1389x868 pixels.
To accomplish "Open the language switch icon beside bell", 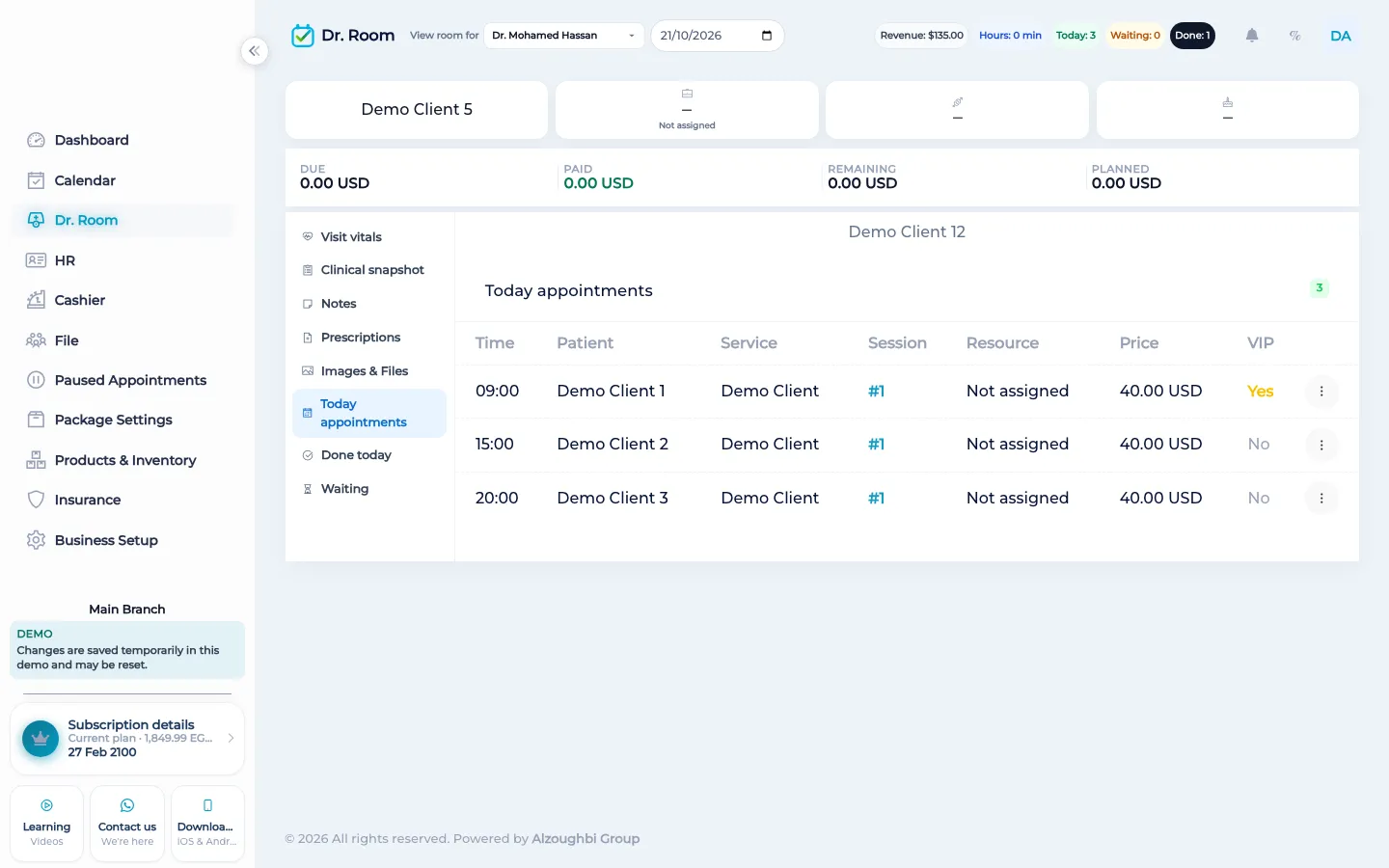I will pos(1294,36).
